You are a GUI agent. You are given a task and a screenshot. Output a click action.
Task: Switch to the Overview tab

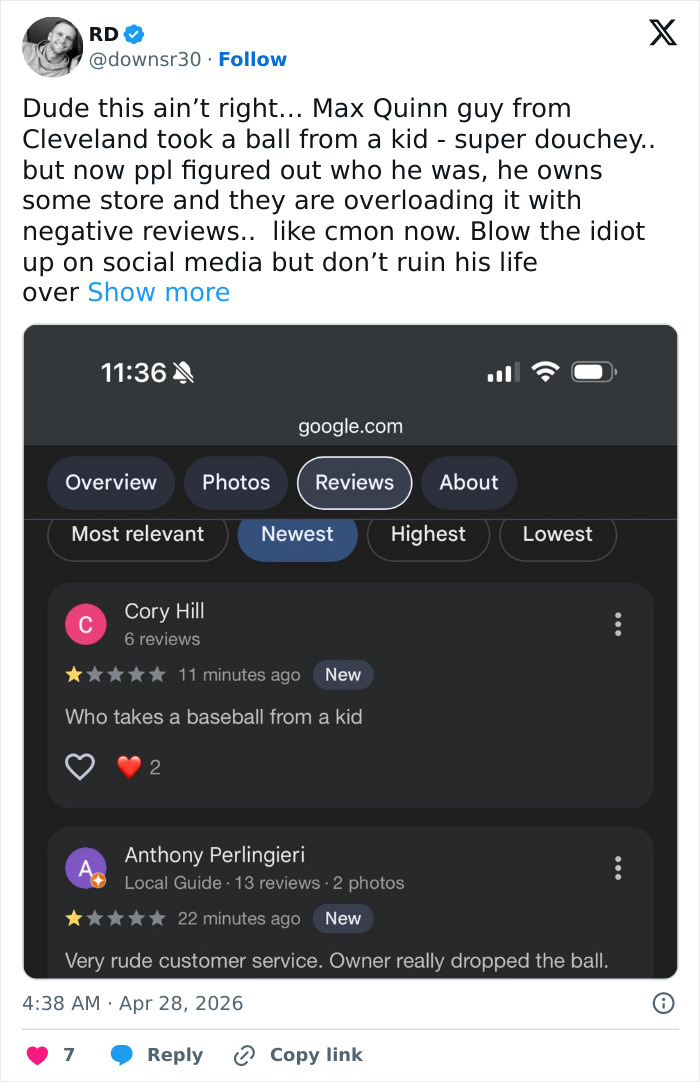[x=111, y=483]
